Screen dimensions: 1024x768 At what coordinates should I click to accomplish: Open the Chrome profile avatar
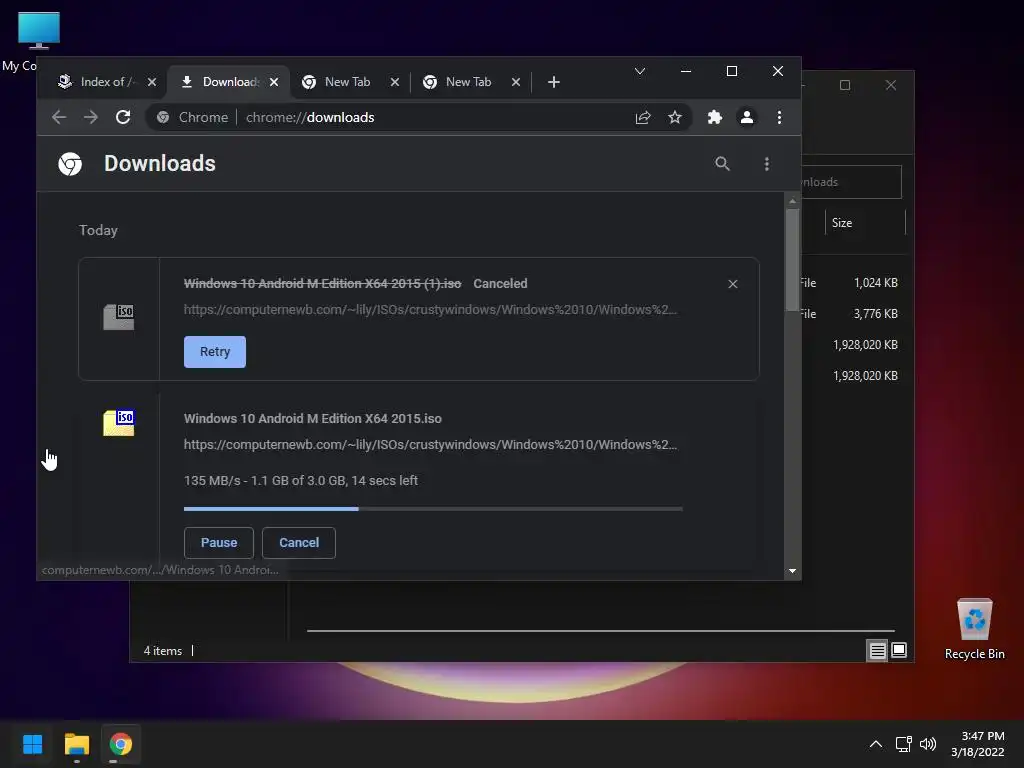pos(746,118)
